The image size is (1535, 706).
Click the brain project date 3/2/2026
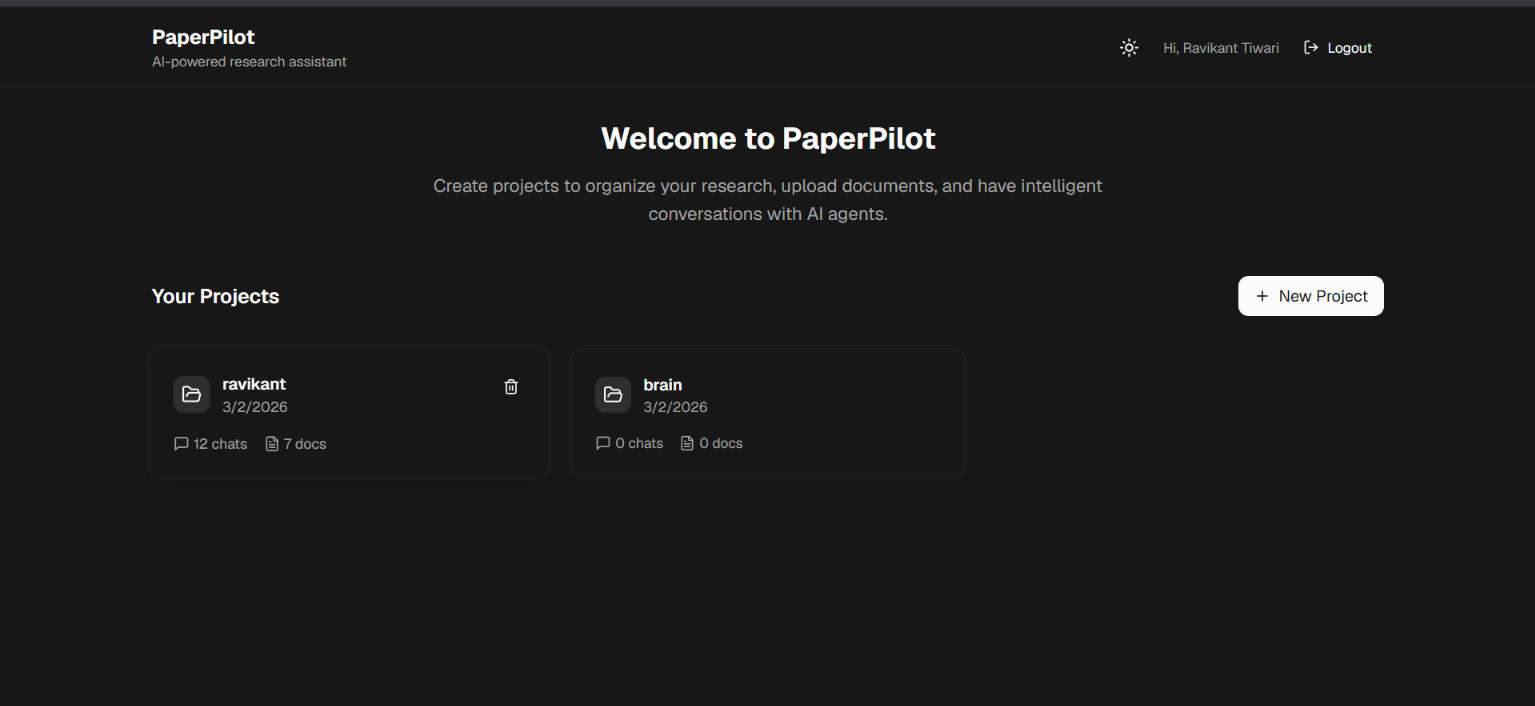pyautogui.click(x=675, y=407)
